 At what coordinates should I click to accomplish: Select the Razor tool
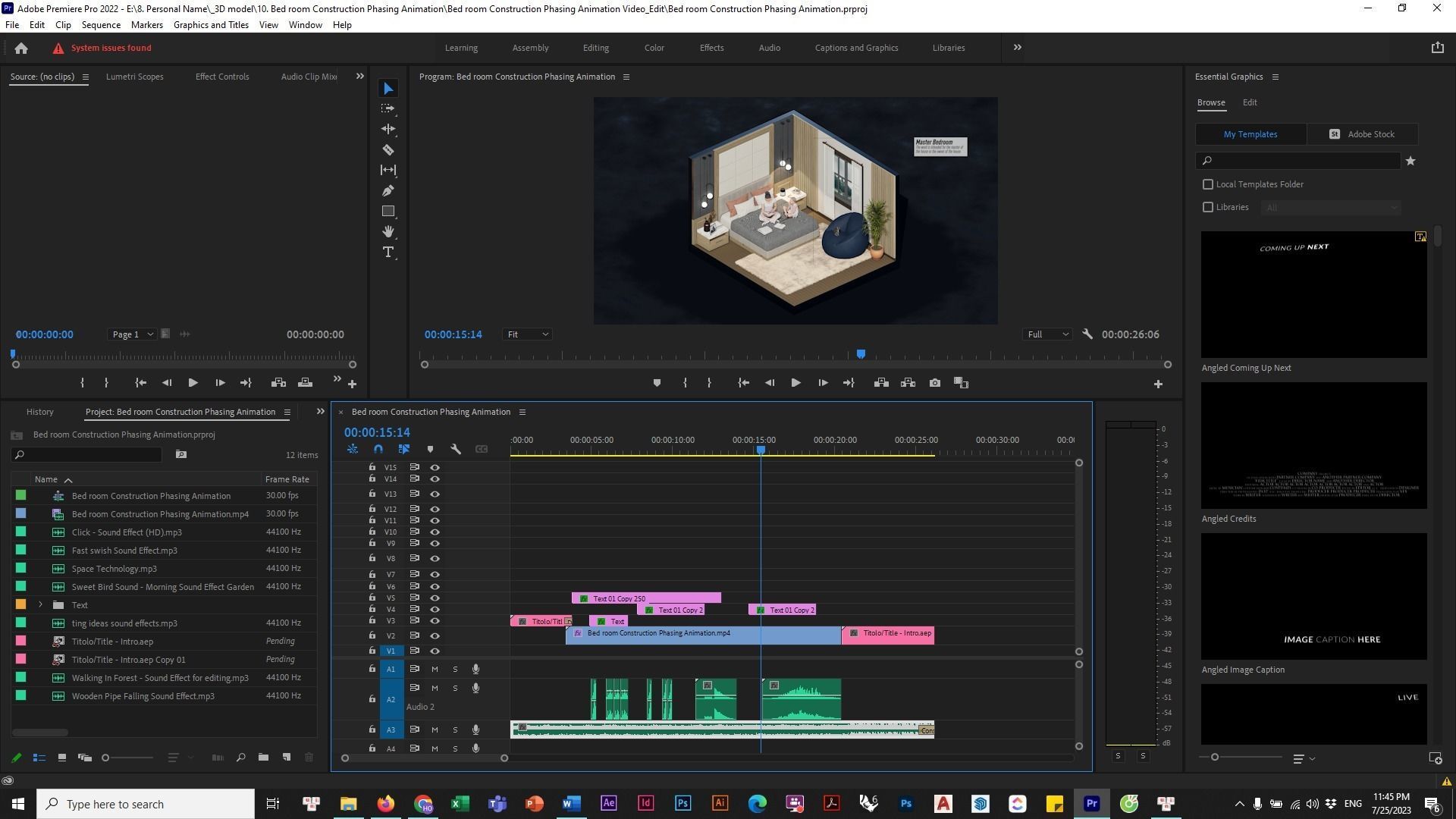click(x=388, y=150)
